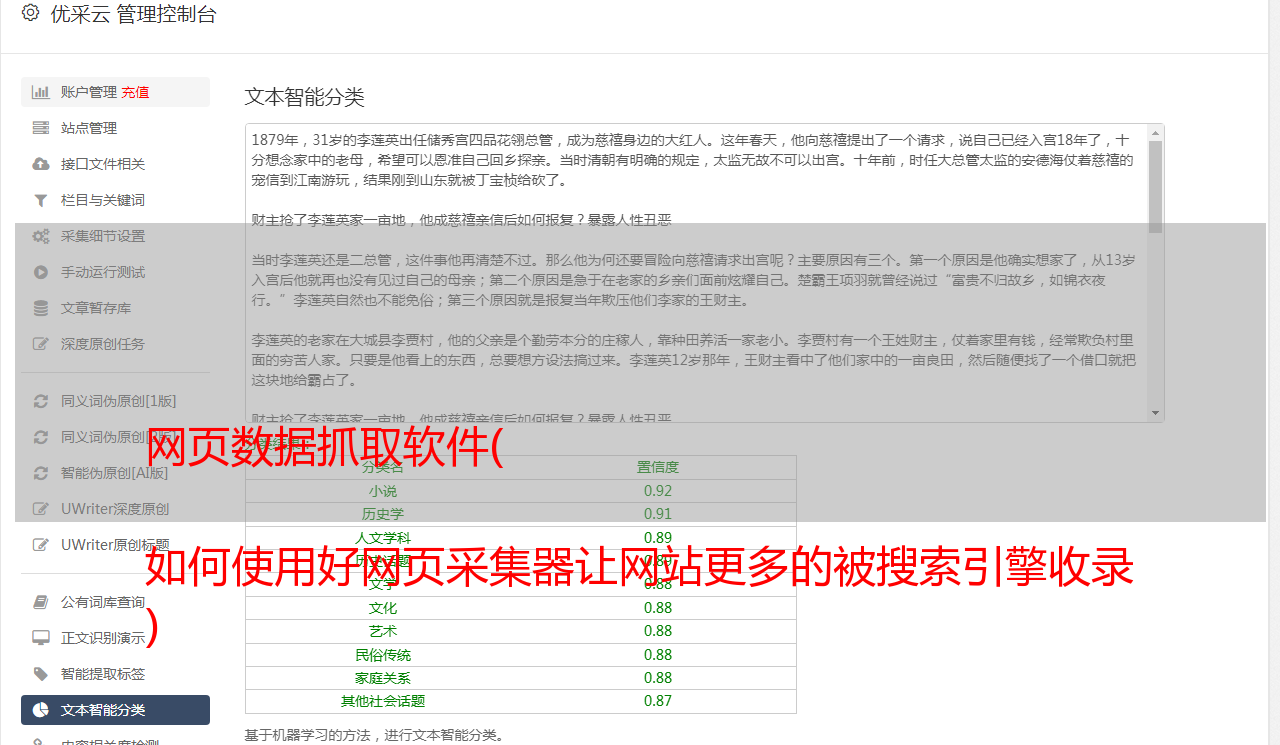1280x745 pixels.
Task: Click the text area vertical scrollbar thumb
Action: 1156,187
